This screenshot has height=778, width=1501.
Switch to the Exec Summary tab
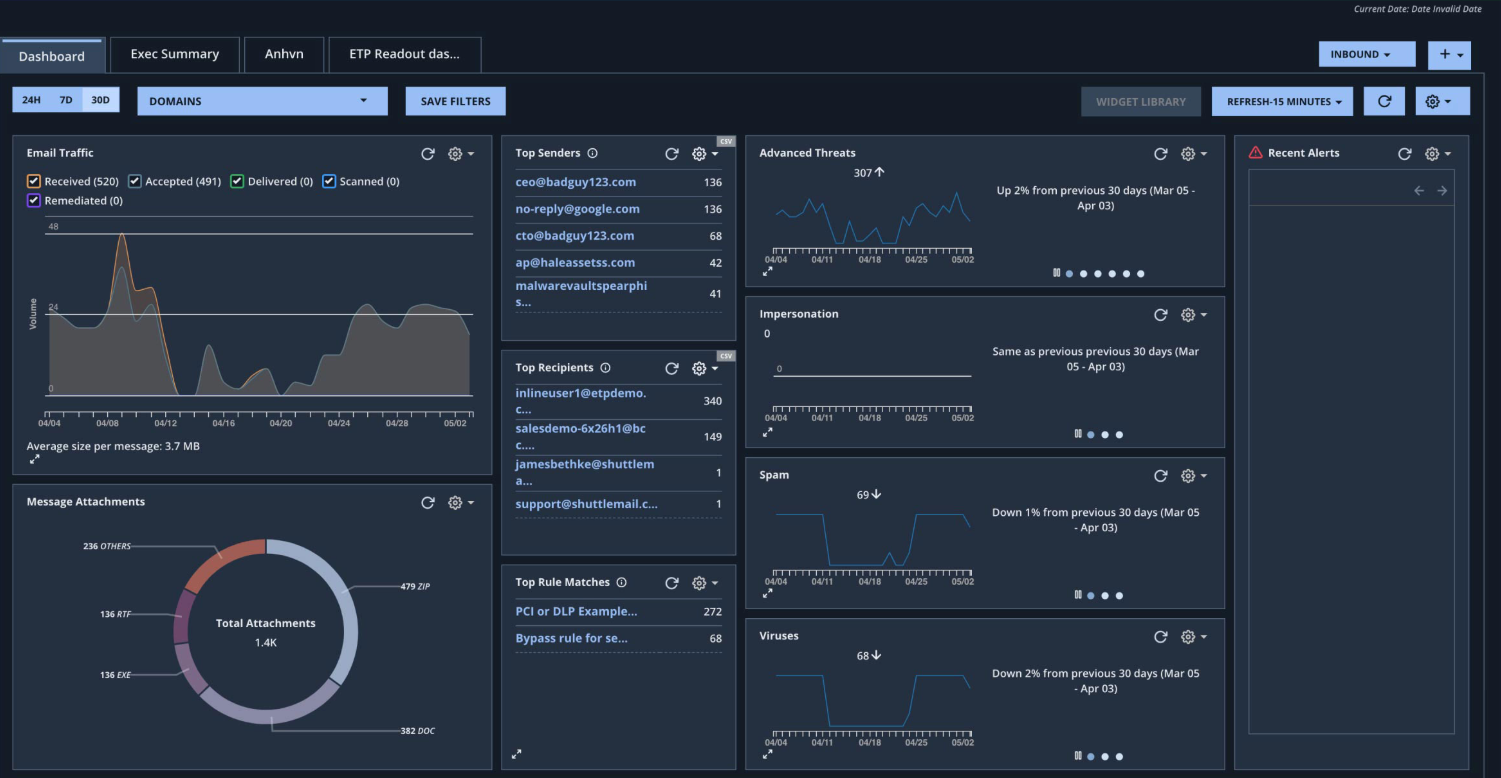point(174,54)
